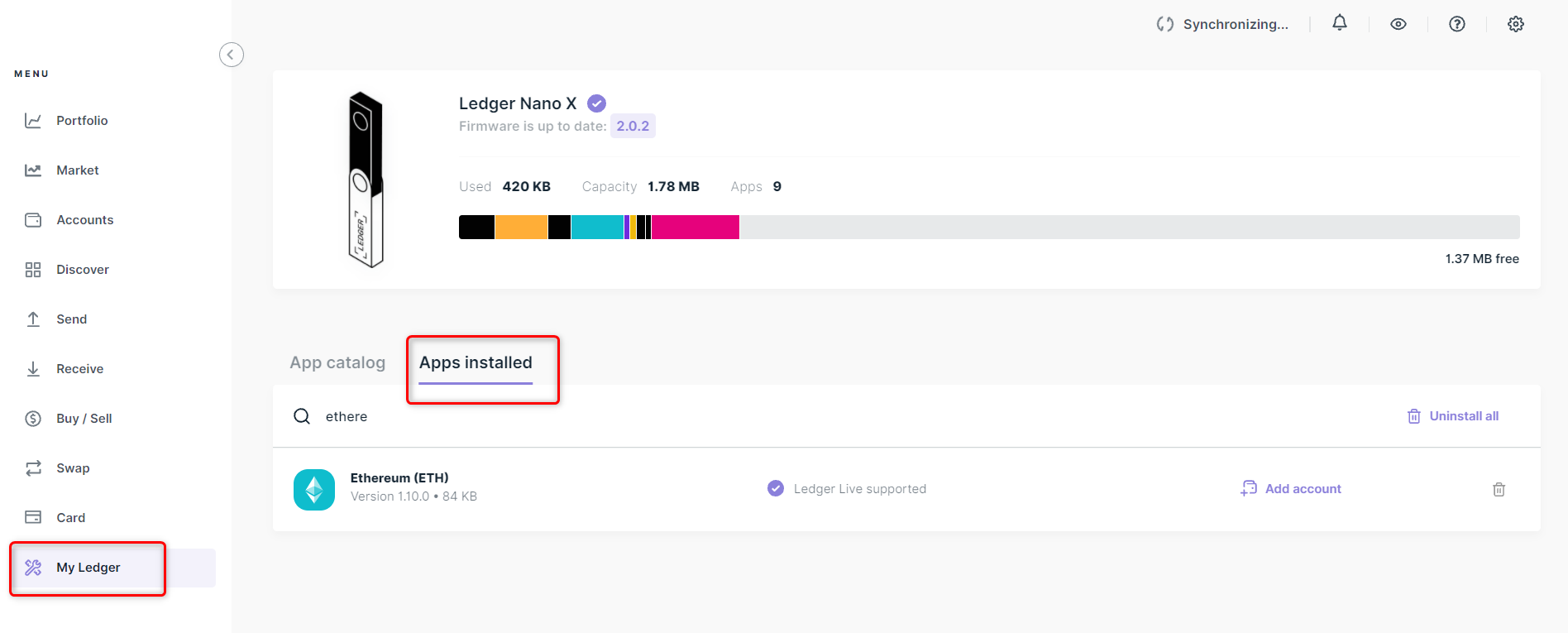Open the Ledger Nano X device image
Image resolution: width=1568 pixels, height=633 pixels.
[x=365, y=180]
